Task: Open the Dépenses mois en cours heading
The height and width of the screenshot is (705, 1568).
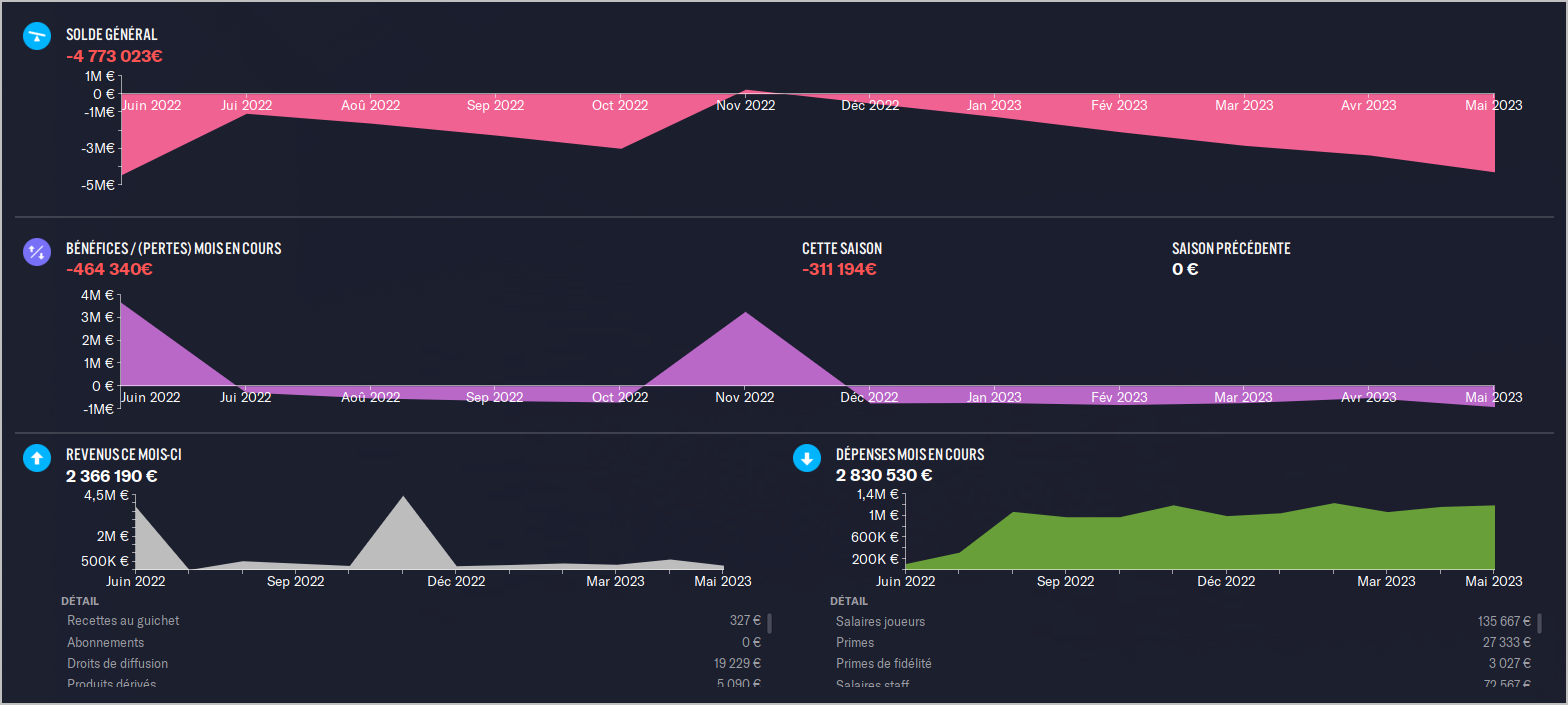Action: click(909, 455)
